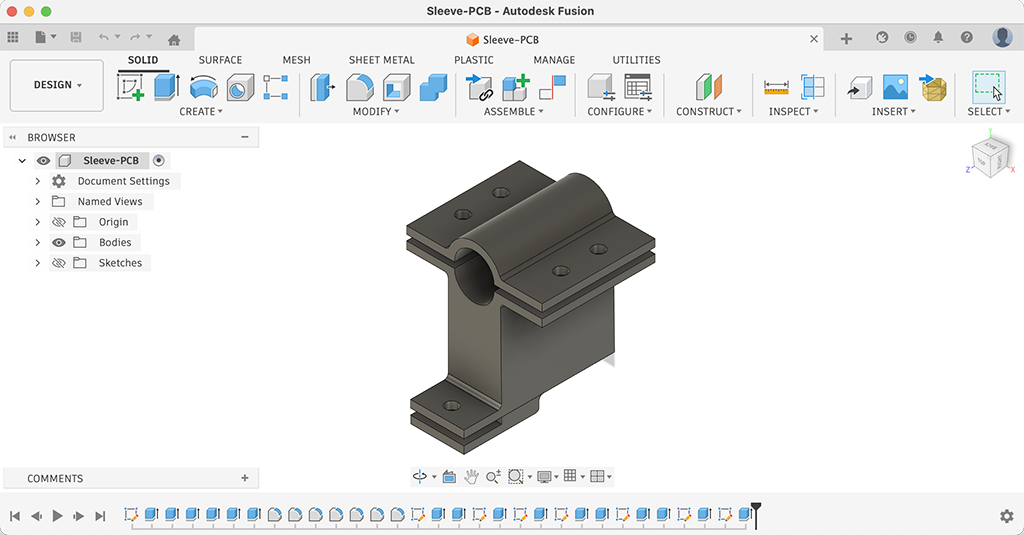The width and height of the screenshot is (1024, 535).
Task: Jump to the timeline beginning
Action: point(15,516)
